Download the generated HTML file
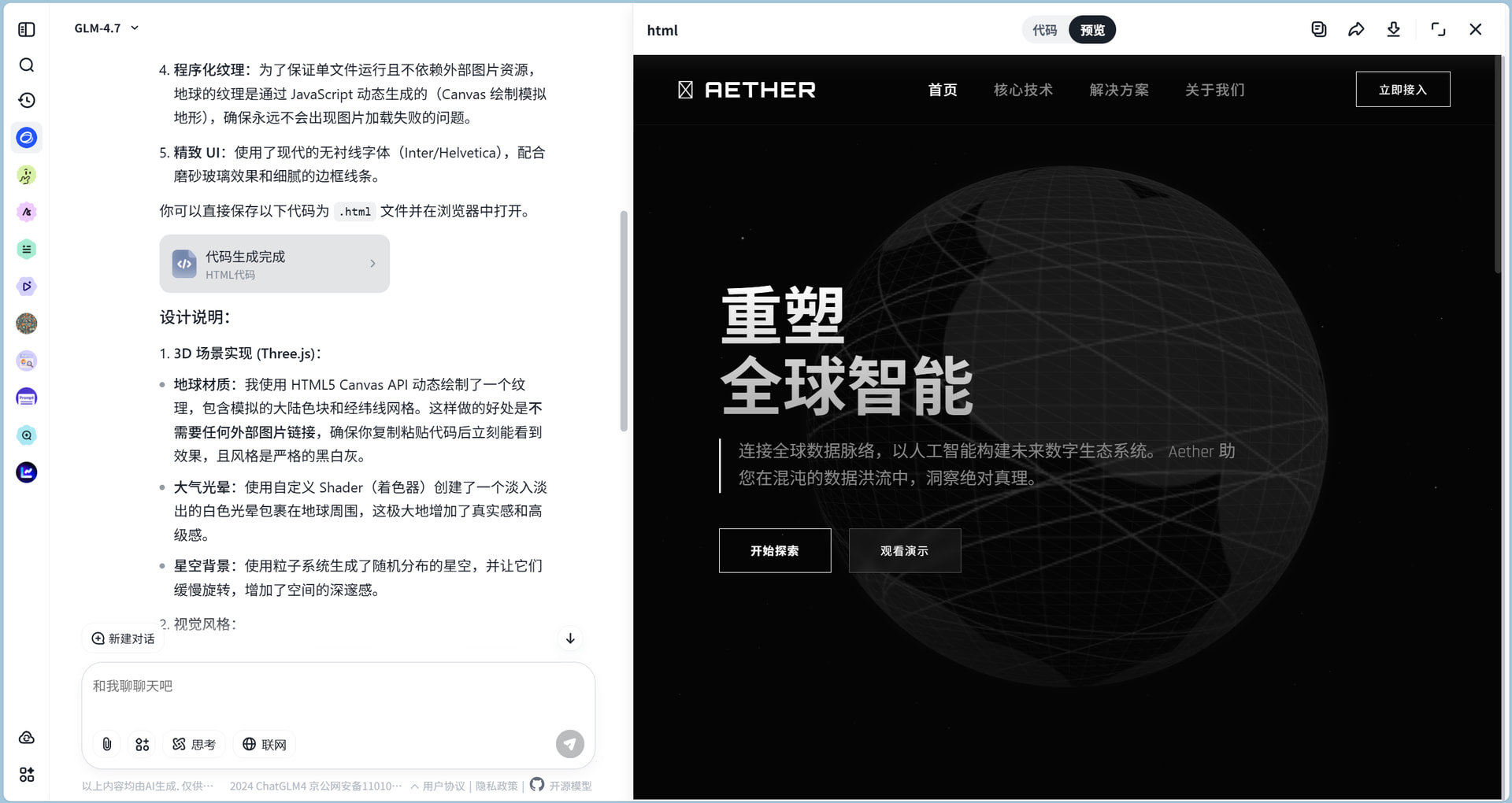The height and width of the screenshot is (803, 1512). 1393,30
